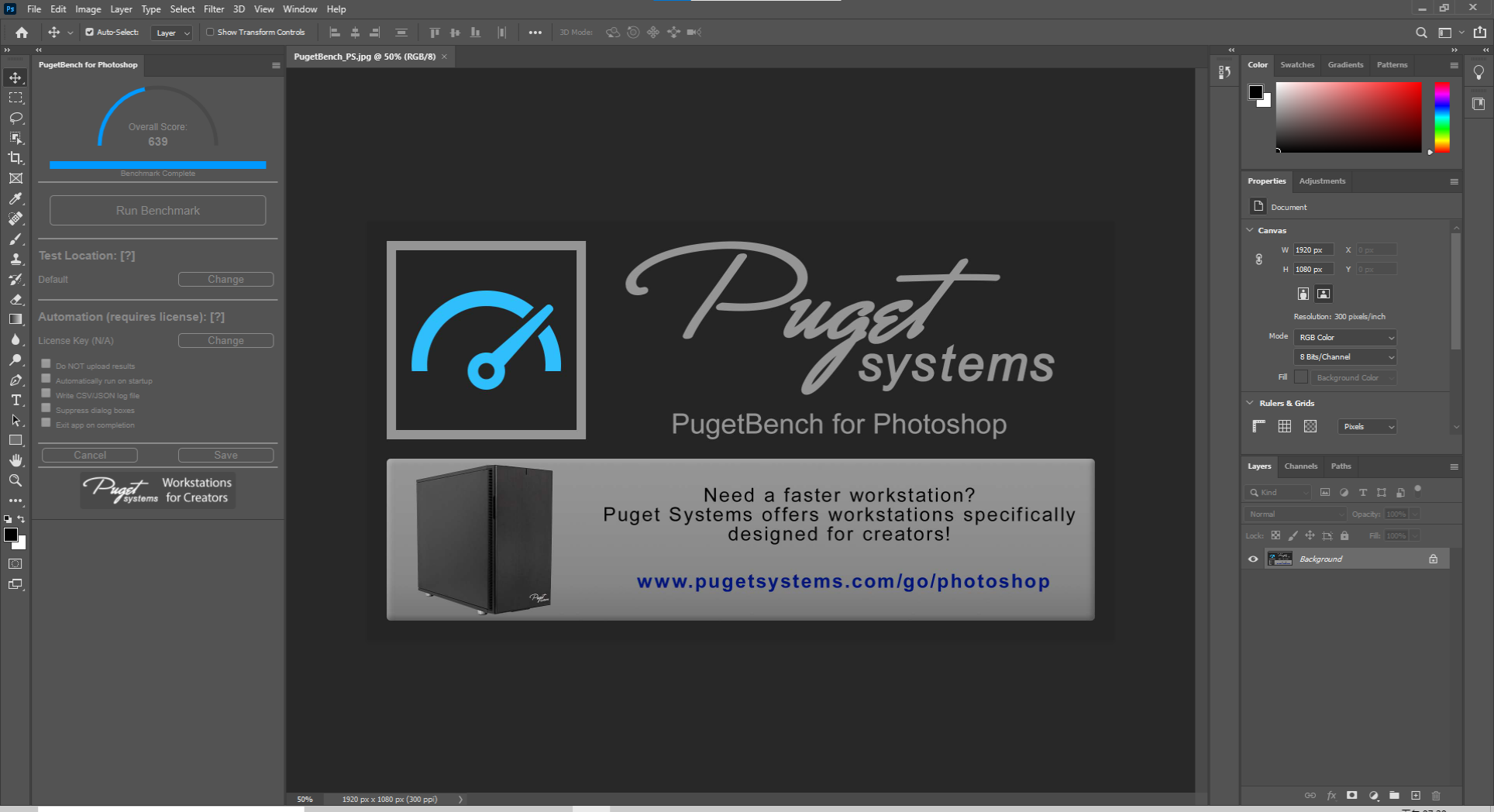Click the Puget Systems Workstations for Creators banner
Screen dimensions: 1494x812
coord(158,490)
